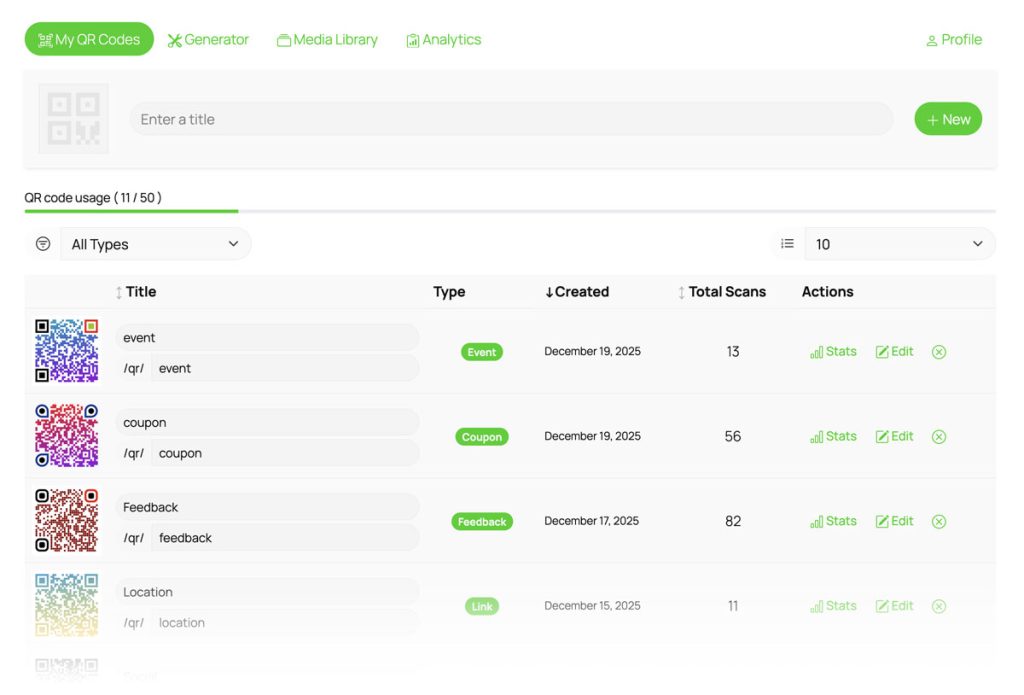This screenshot has height=695, width=1024.
Task: Click the list icon beside page size
Action: tap(787, 244)
